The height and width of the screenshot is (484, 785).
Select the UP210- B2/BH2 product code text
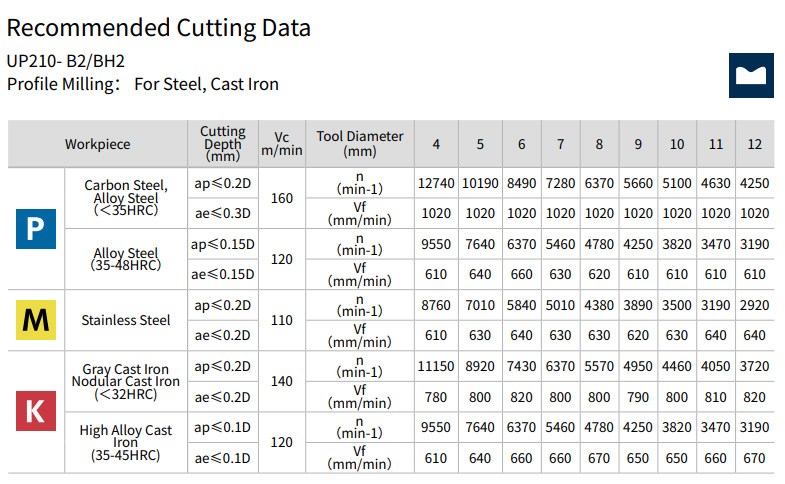pyautogui.click(x=66, y=62)
